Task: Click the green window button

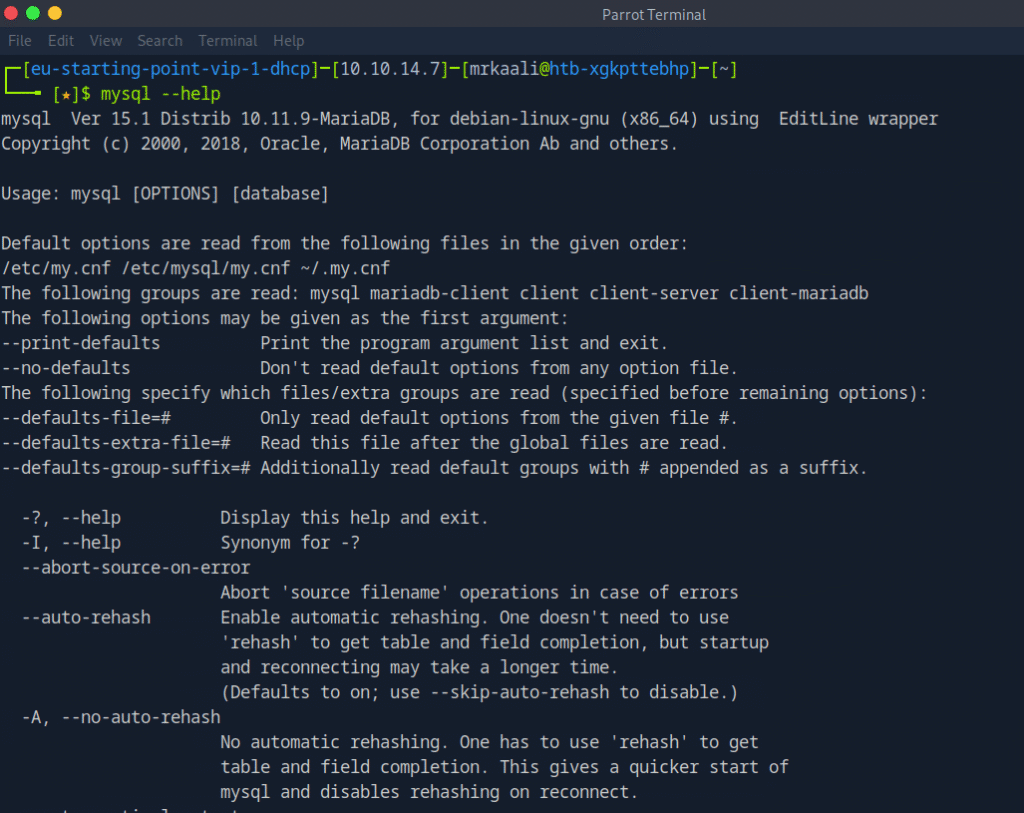Action: [34, 13]
